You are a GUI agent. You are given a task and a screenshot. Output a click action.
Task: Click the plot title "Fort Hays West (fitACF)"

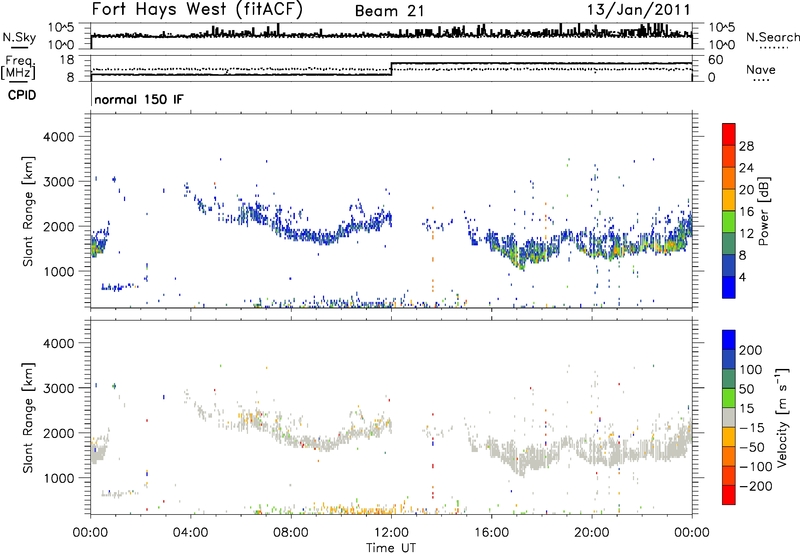coord(196,9)
